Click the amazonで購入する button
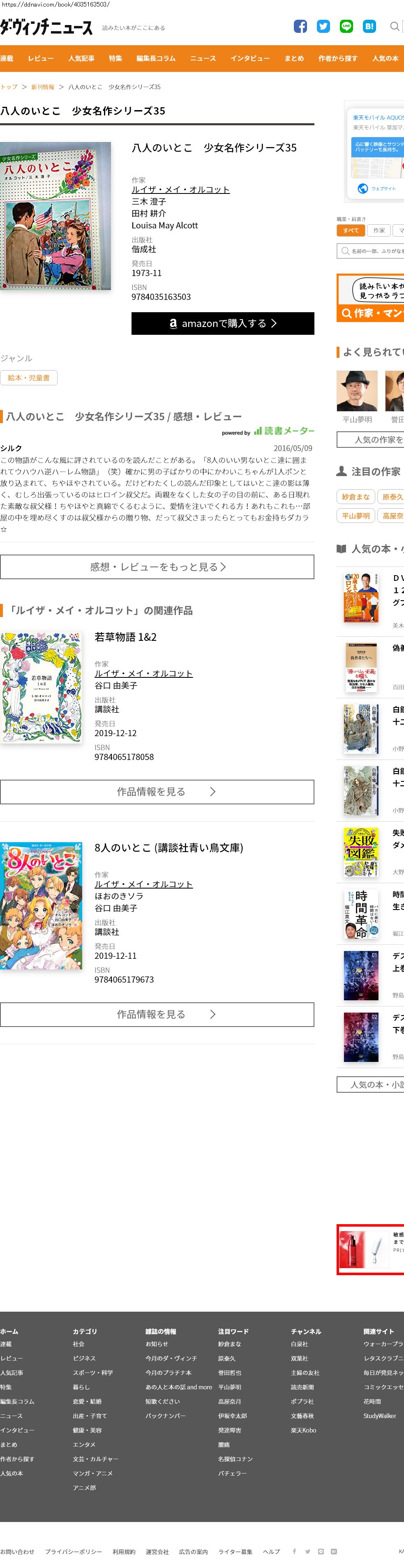The image size is (404, 1568). click(223, 323)
